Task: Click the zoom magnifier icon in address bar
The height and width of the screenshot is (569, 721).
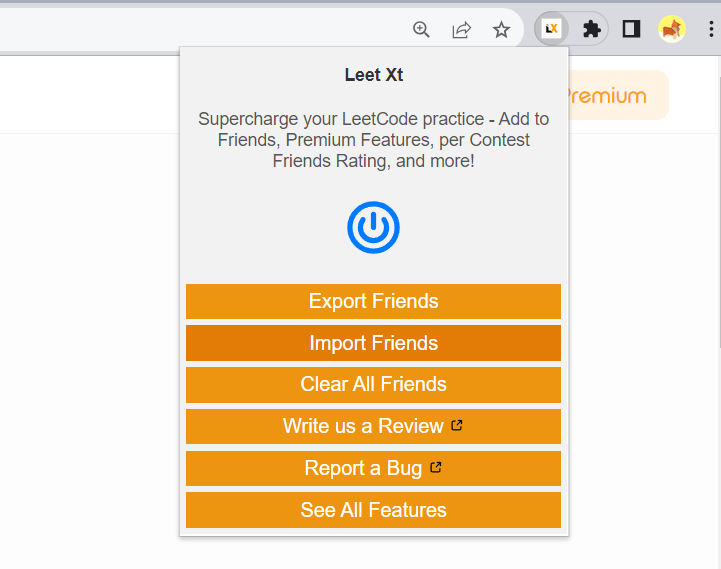Action: (x=421, y=29)
